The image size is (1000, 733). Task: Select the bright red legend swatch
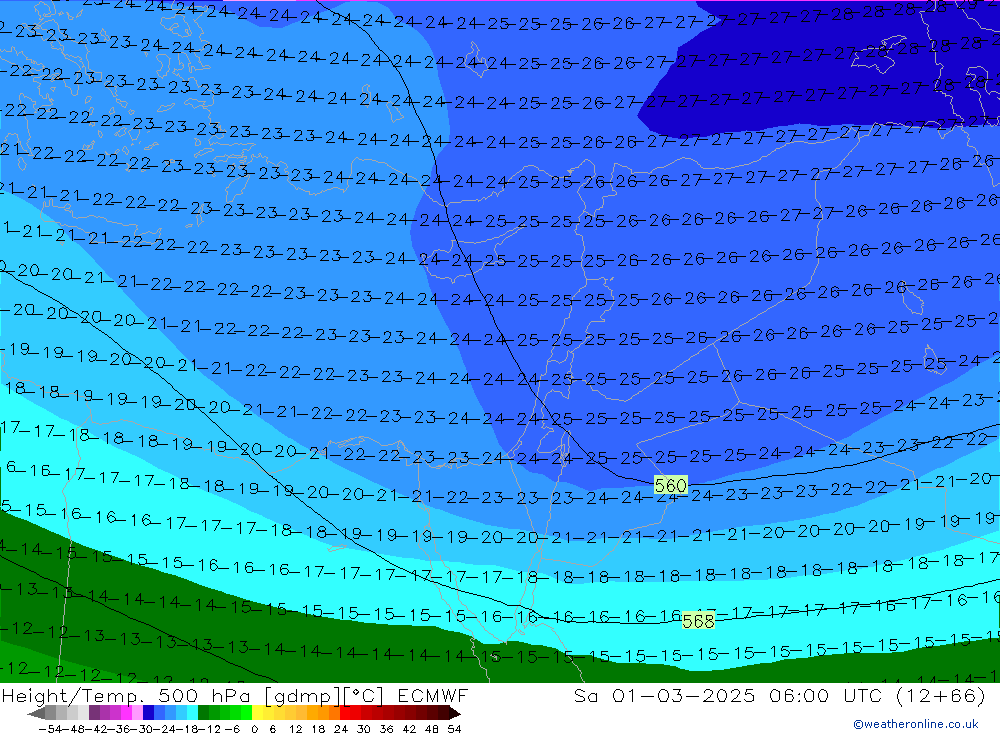[346, 713]
